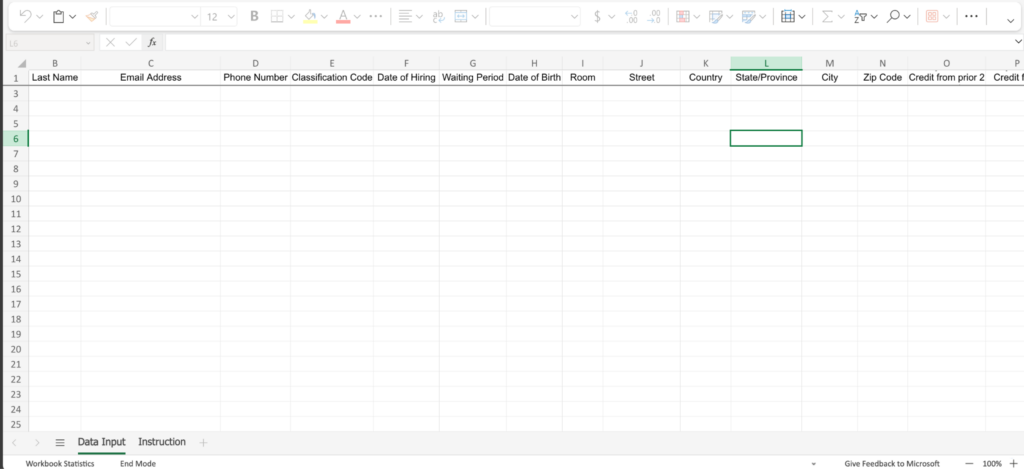Screen dimensions: 1024x469
Task: Click the State/Province header cell
Action: [x=766, y=77]
